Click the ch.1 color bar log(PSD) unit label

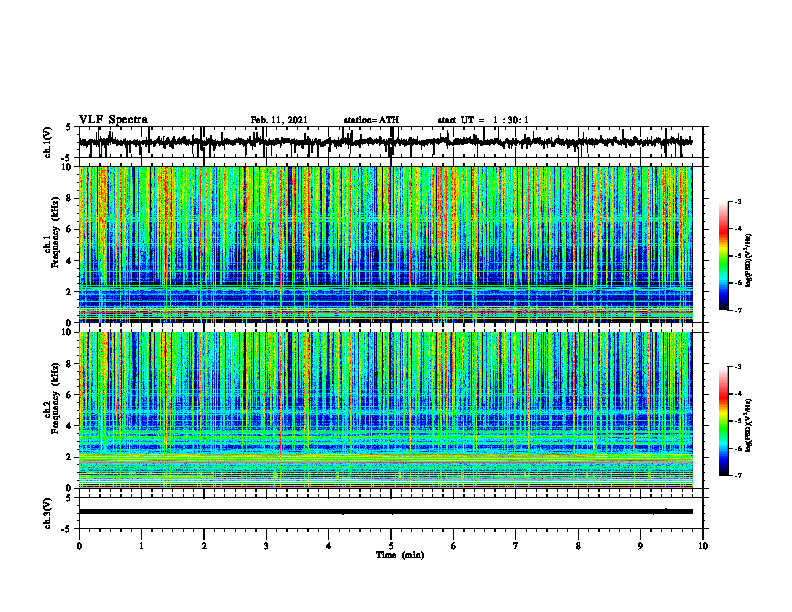[749, 261]
